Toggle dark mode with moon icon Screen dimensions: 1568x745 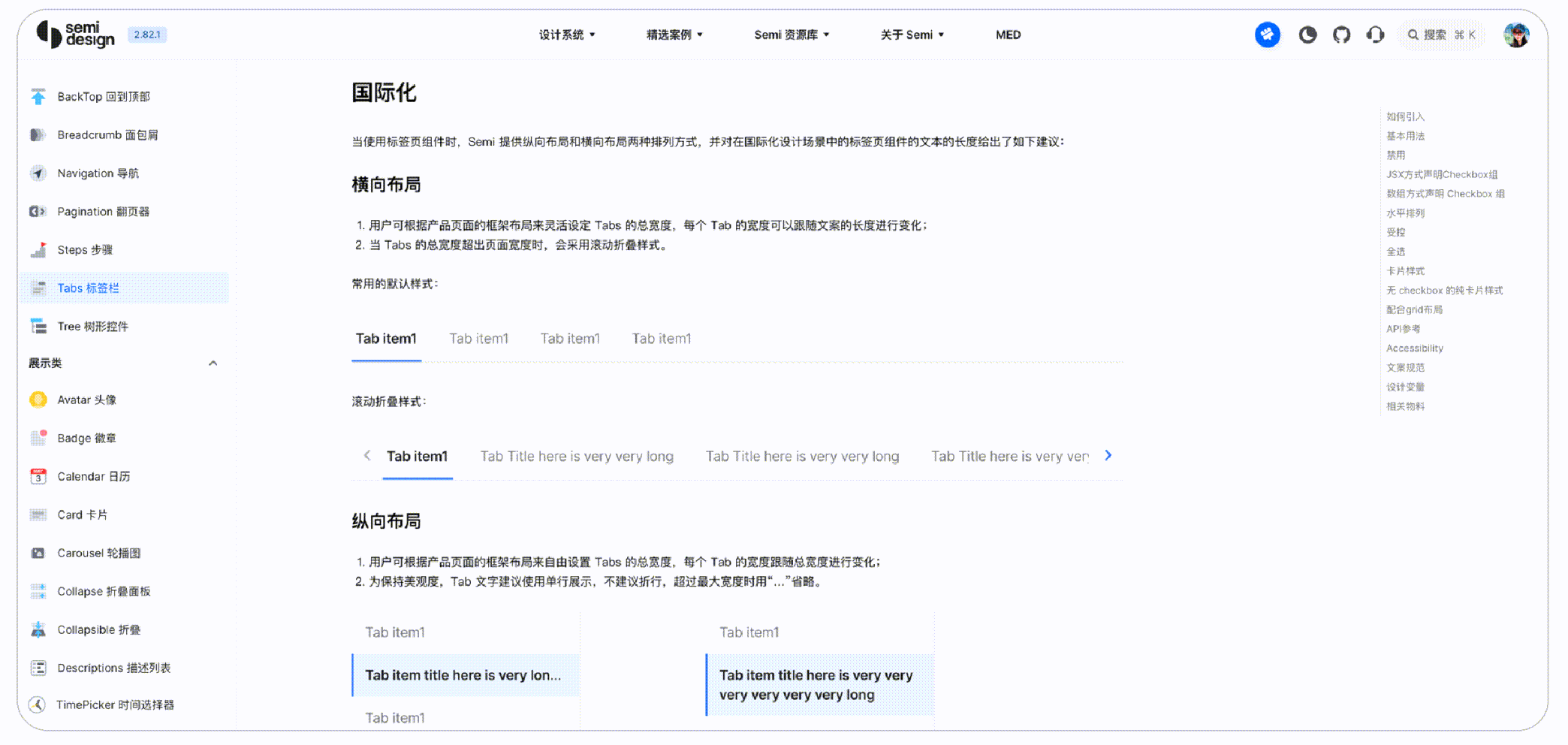pyautogui.click(x=1307, y=35)
